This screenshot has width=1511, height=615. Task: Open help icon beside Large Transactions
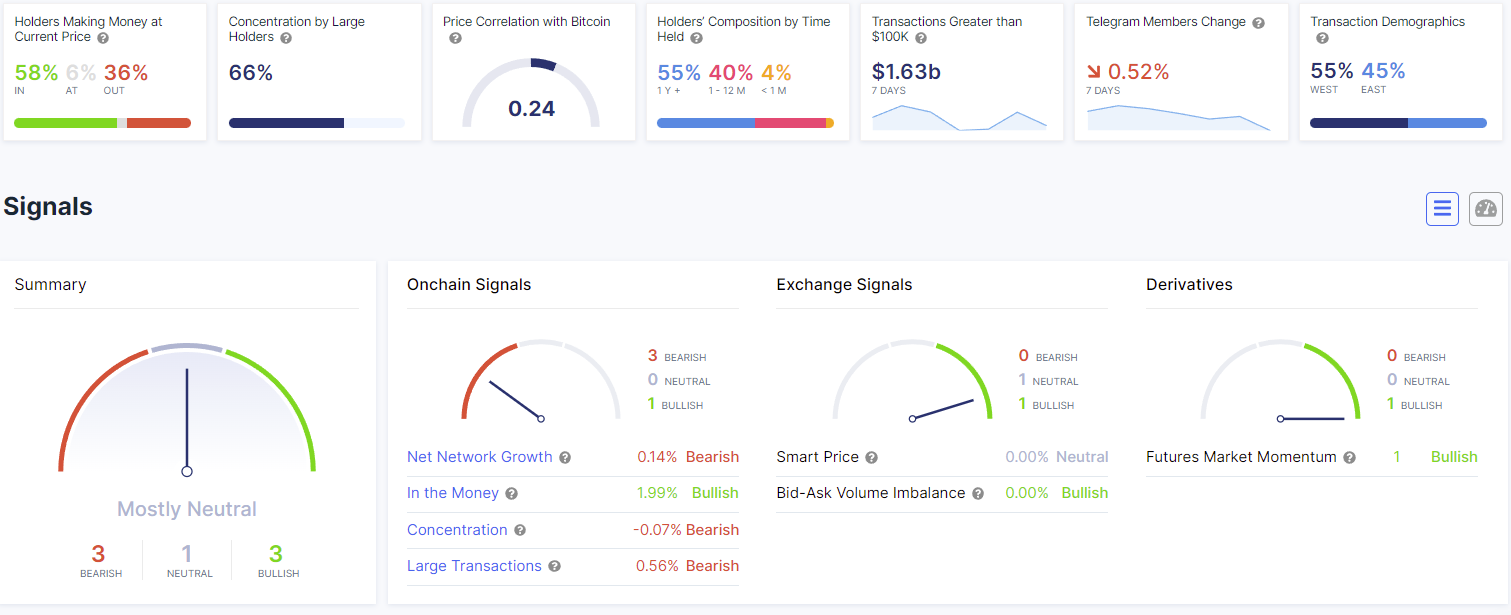point(554,567)
